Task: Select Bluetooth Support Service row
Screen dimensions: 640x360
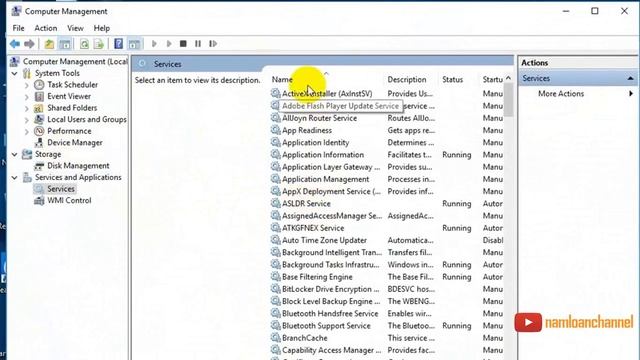Action: [x=326, y=326]
